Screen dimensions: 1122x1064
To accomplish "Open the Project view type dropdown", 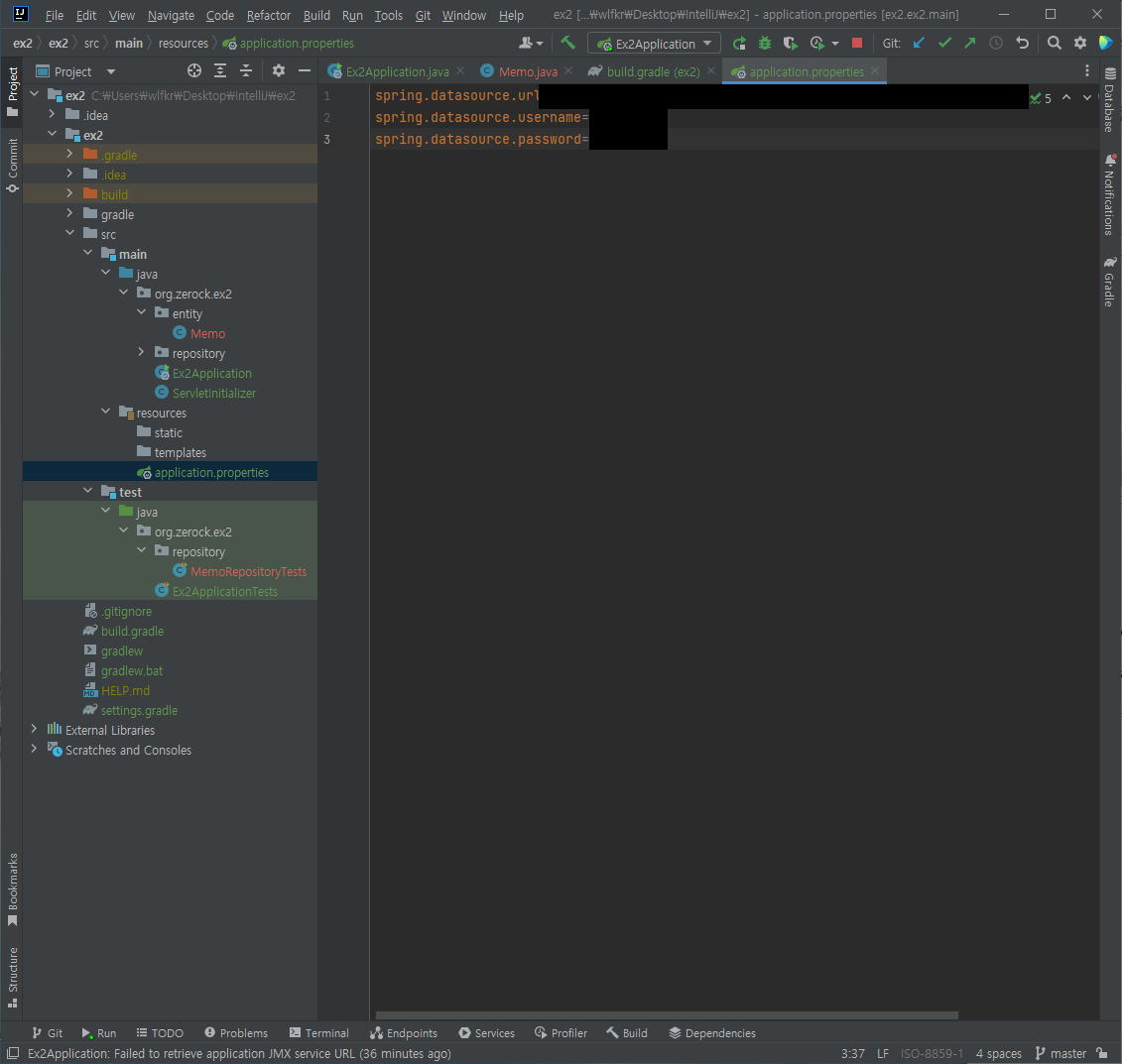I will pos(111,71).
